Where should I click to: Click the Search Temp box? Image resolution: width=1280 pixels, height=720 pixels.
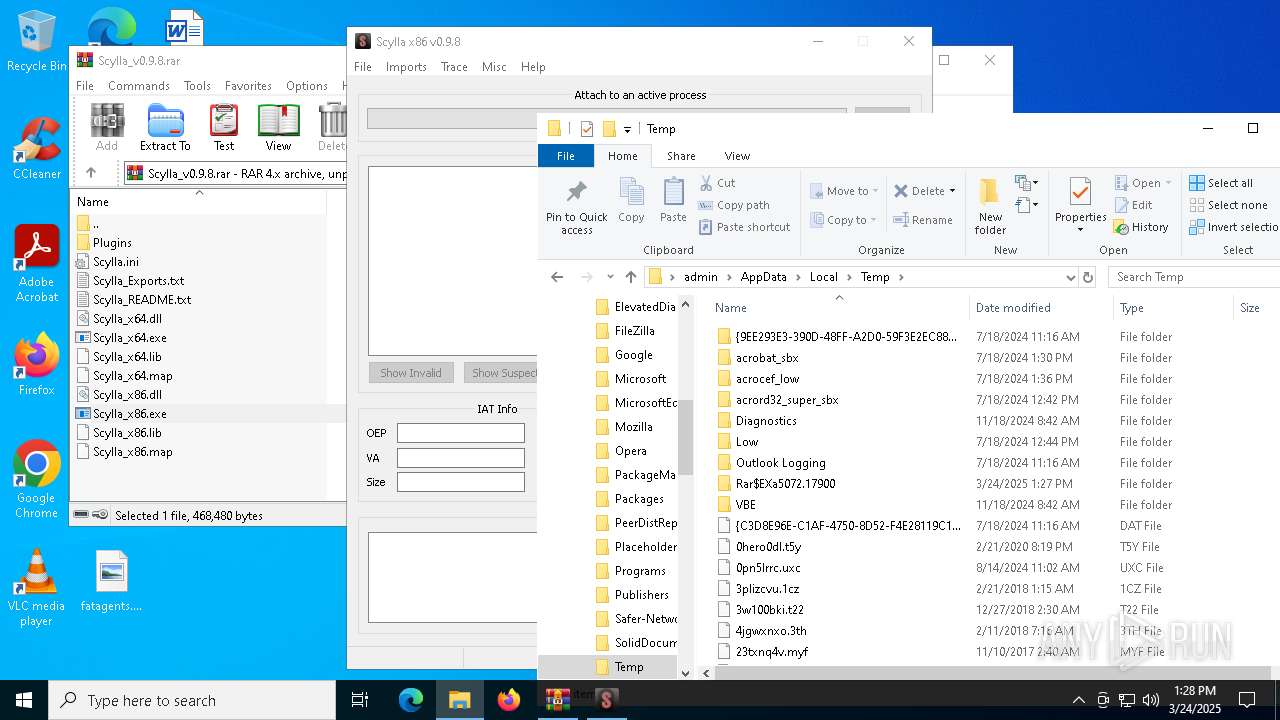click(x=1194, y=277)
